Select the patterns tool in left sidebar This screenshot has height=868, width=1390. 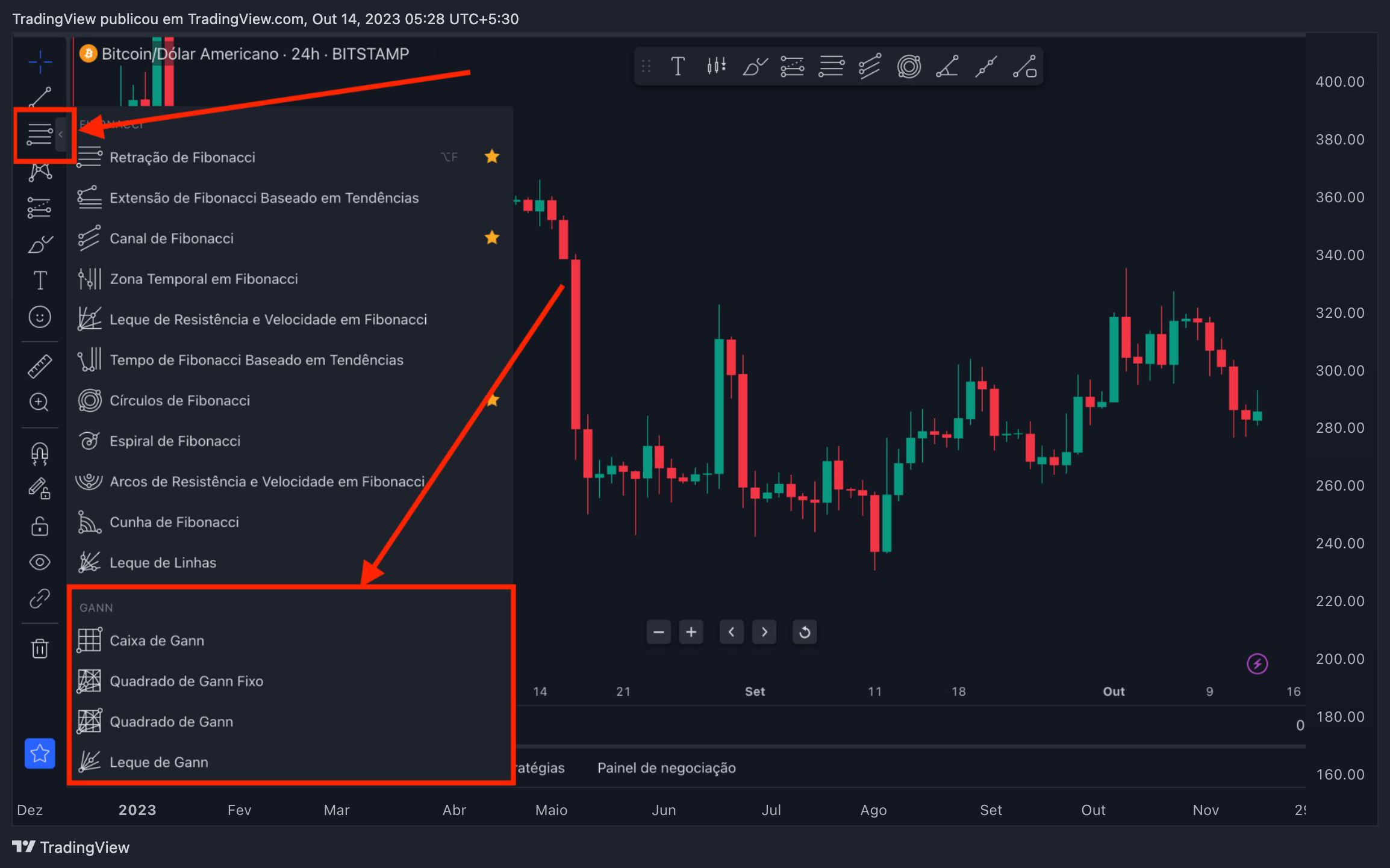(40, 171)
